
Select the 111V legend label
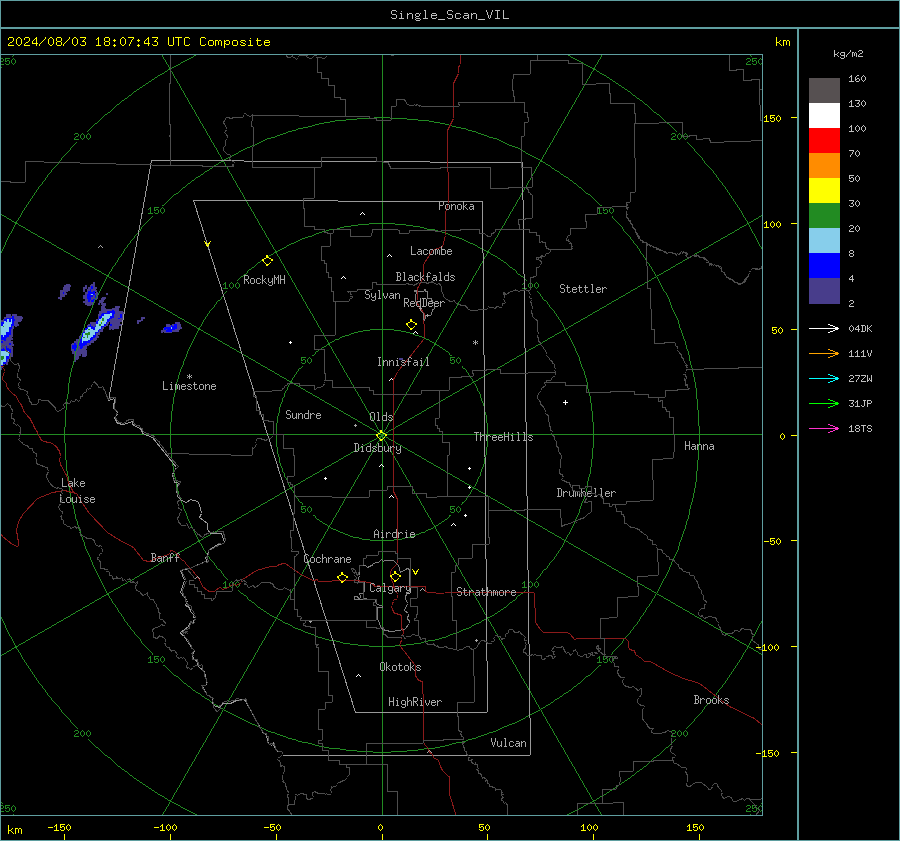[860, 354]
